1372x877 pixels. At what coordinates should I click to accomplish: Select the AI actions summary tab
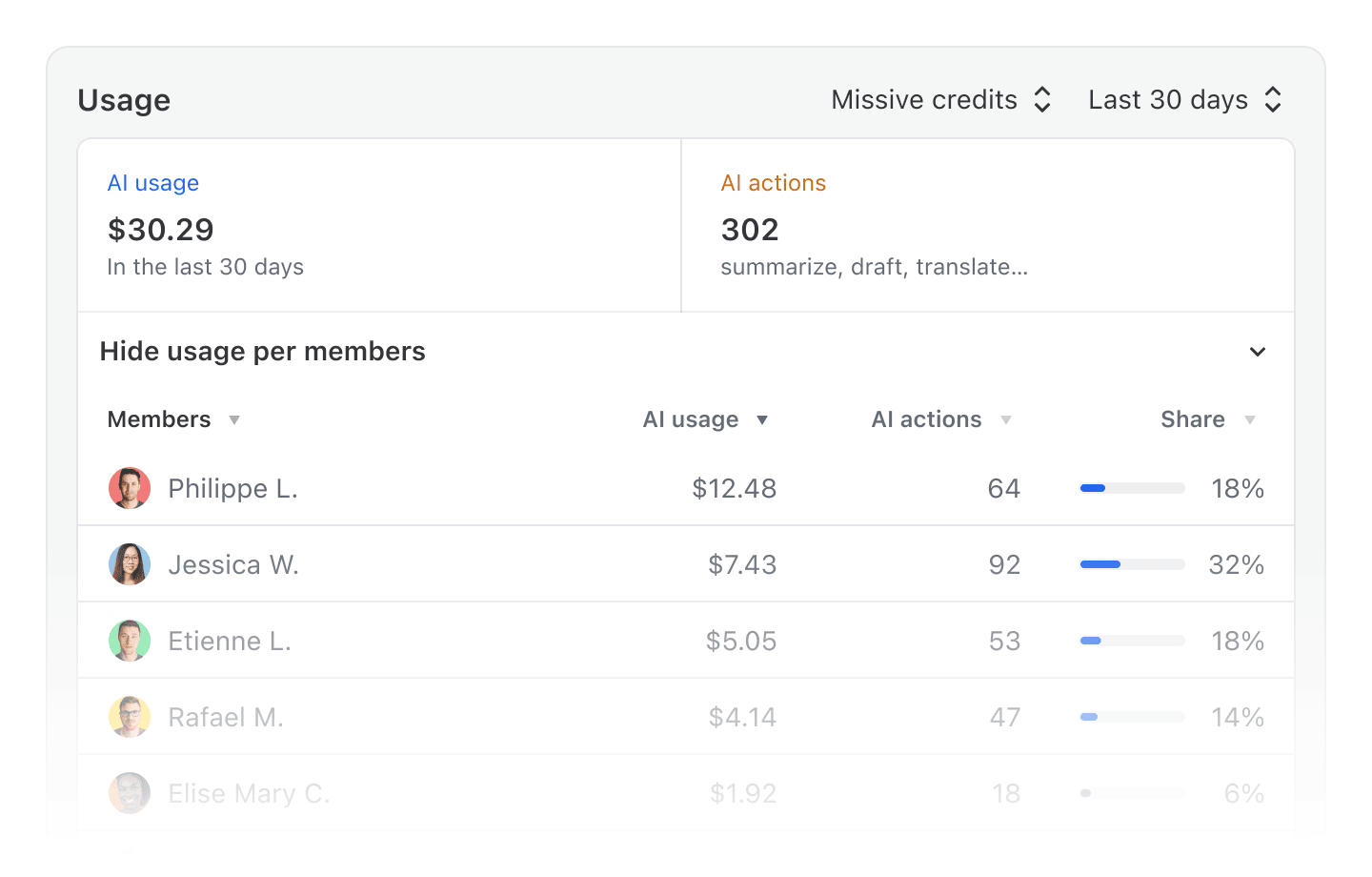click(x=987, y=225)
